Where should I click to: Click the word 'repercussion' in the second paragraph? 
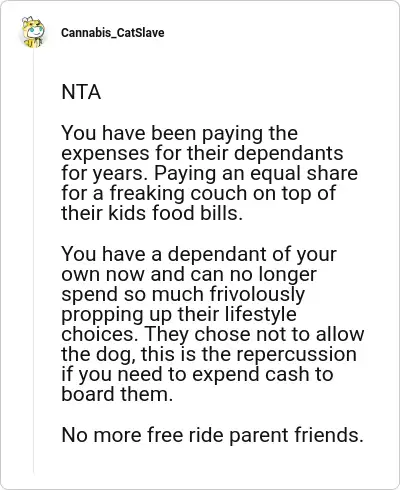click(x=296, y=355)
